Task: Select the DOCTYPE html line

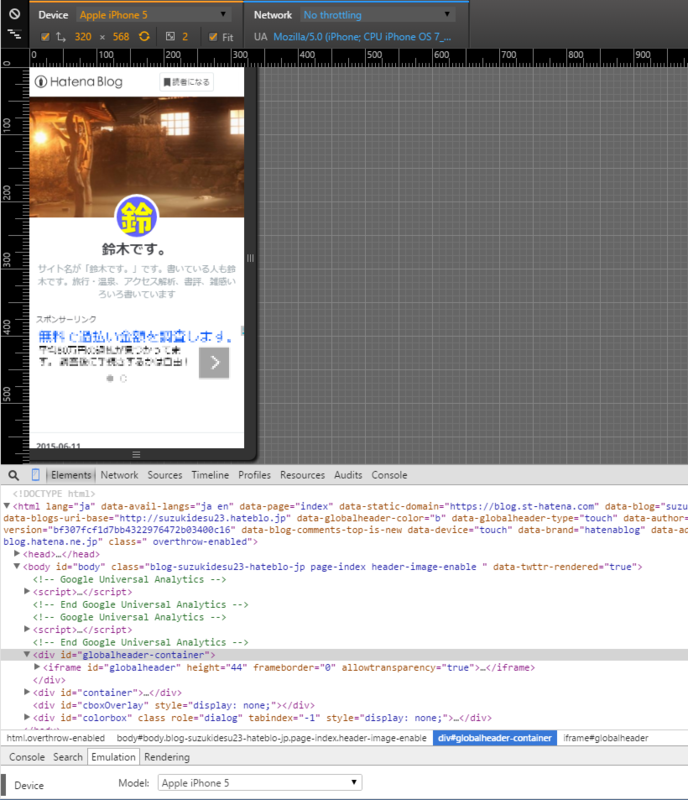Action: pyautogui.click(x=54, y=493)
